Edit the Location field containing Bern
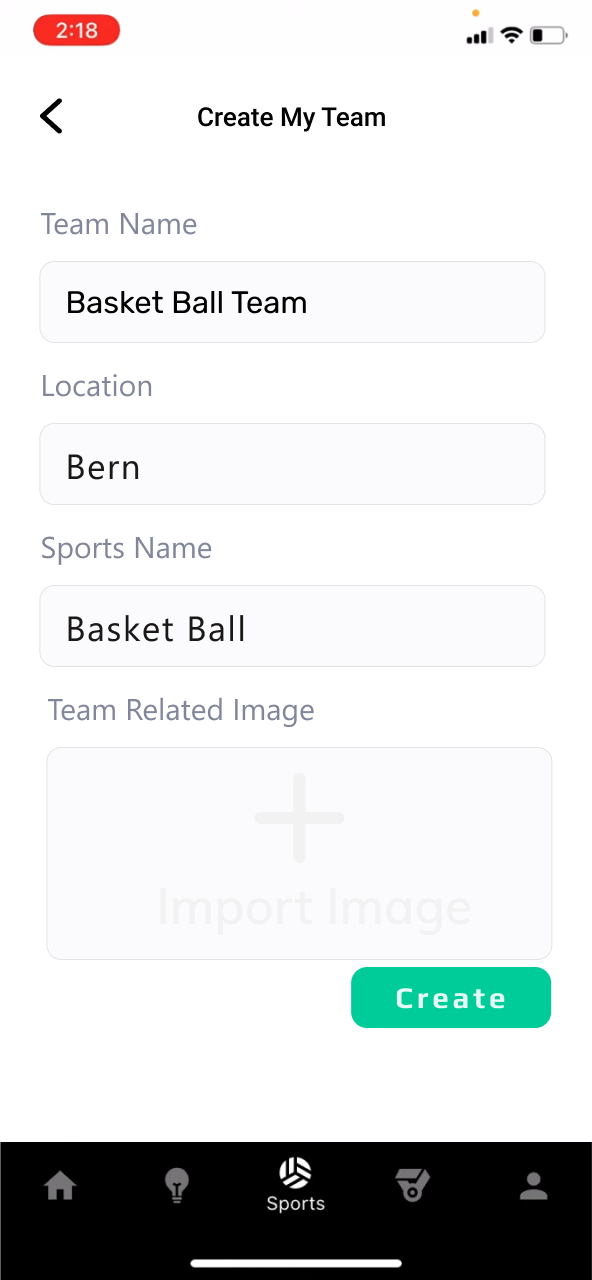Image resolution: width=592 pixels, height=1280 pixels. 292,464
